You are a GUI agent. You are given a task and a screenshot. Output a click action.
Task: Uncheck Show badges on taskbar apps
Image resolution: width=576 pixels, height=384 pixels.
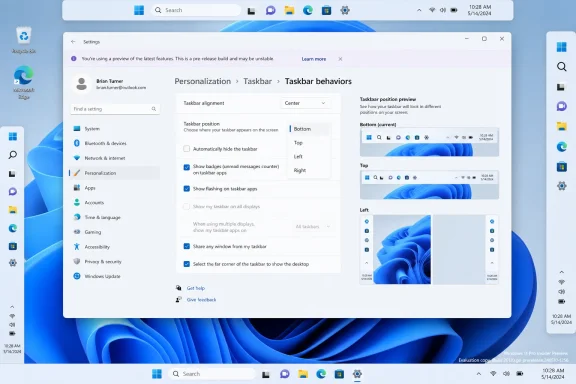[187, 167]
